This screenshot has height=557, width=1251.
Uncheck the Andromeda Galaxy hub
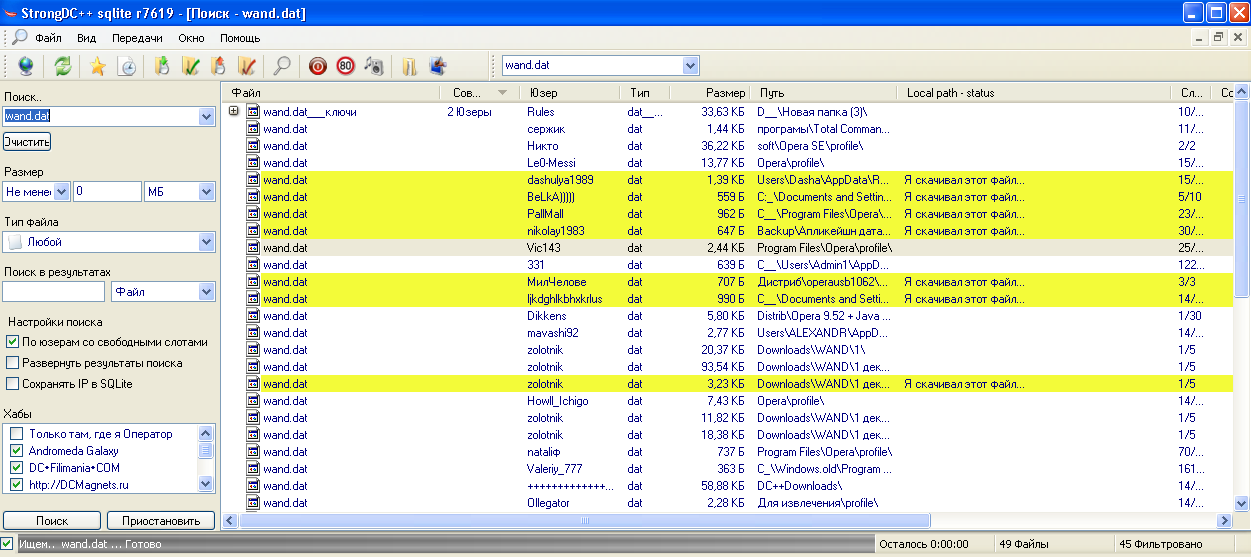16,451
